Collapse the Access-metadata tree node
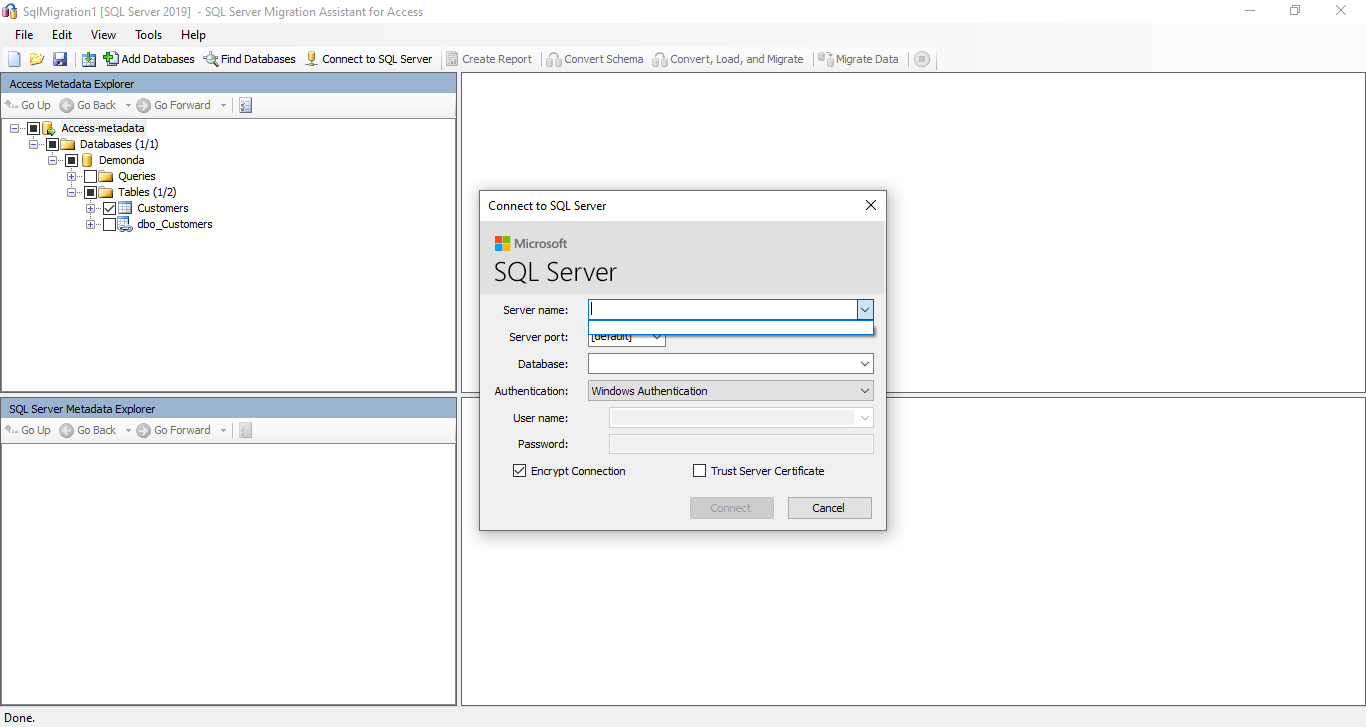 tap(15, 128)
